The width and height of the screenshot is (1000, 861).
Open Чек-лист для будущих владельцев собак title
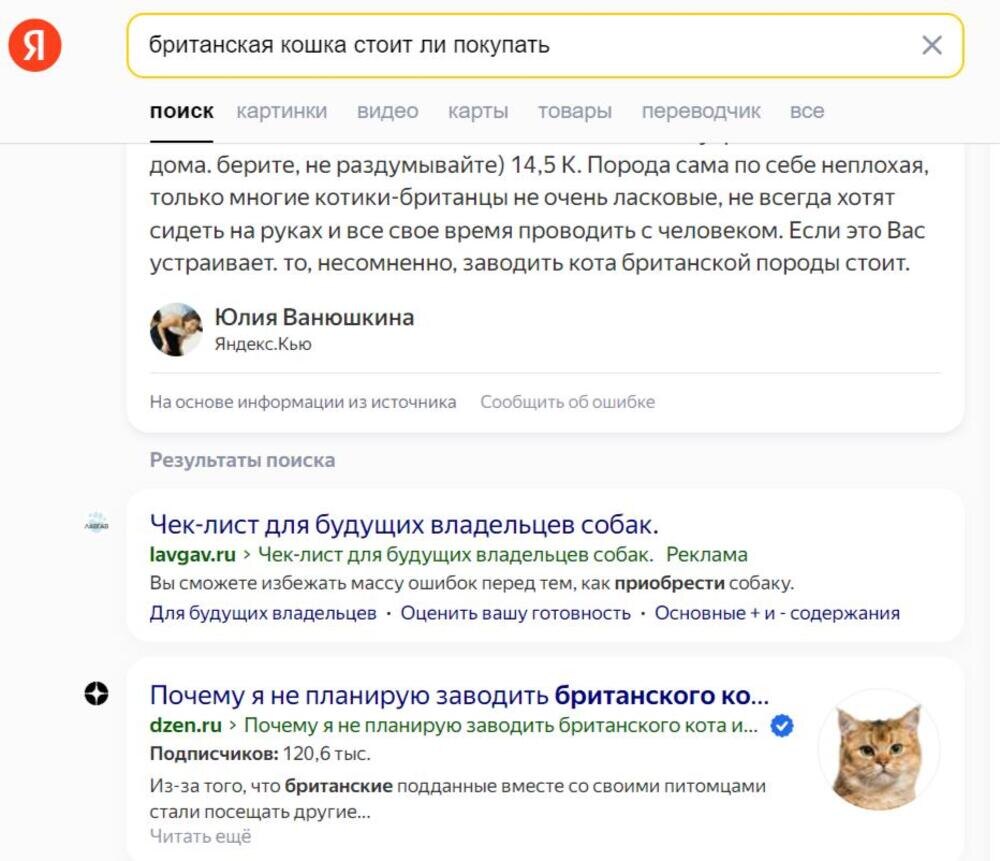pyautogui.click(x=404, y=524)
